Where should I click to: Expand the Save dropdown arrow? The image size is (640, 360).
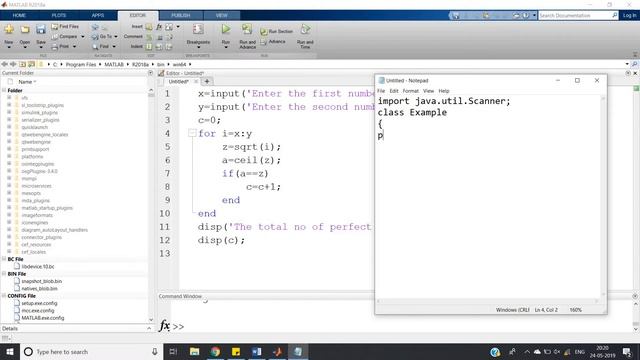(41, 47)
